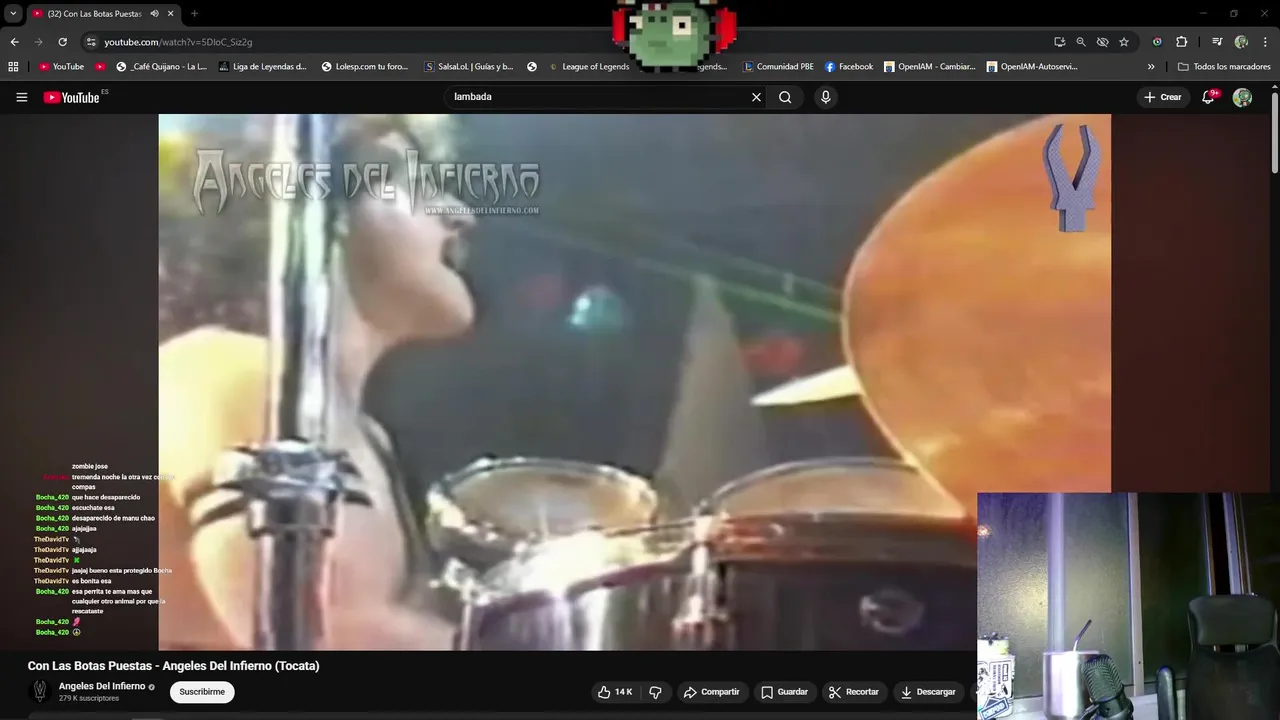Click the crossed-eye icon in address bar
Image resolution: width=1280 pixels, height=720 pixels.
pos(1102,42)
